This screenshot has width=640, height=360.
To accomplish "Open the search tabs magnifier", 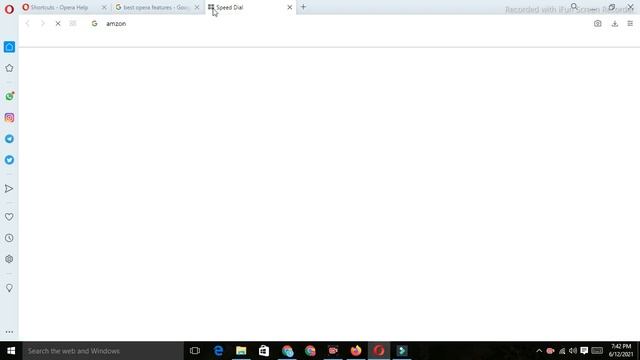I will coord(574,7).
